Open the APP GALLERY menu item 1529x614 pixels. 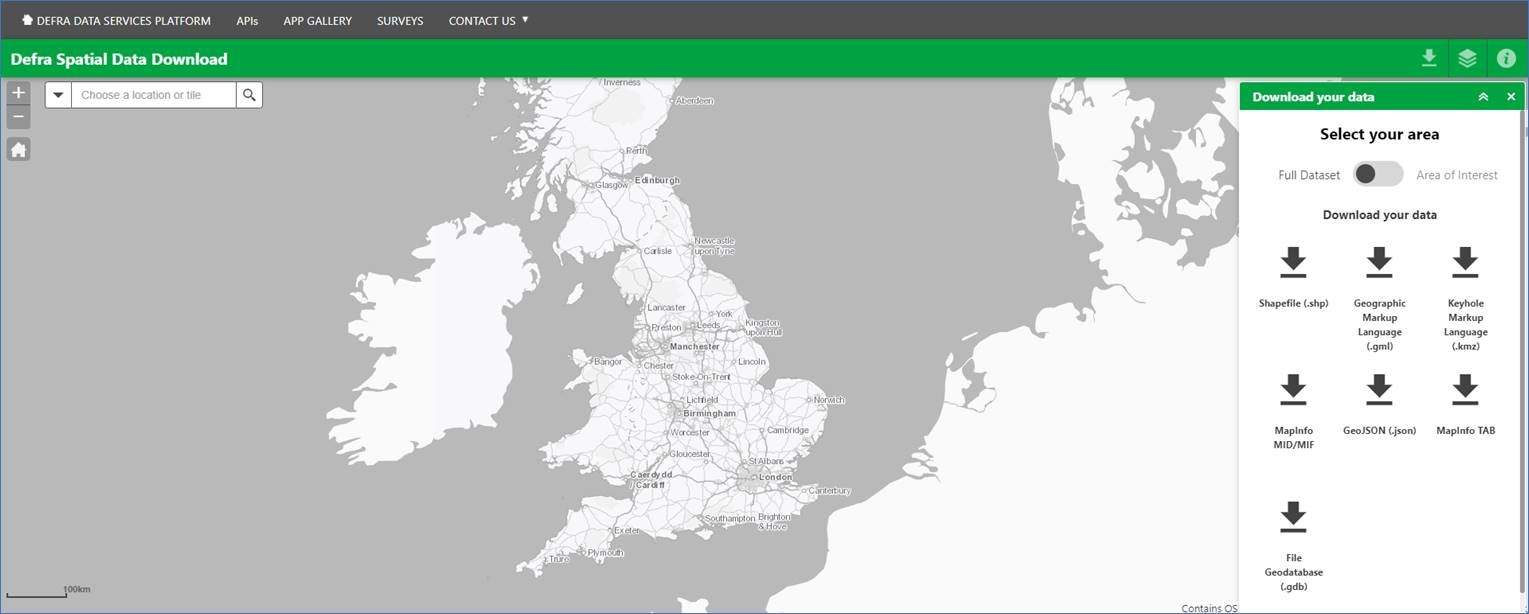[x=317, y=20]
